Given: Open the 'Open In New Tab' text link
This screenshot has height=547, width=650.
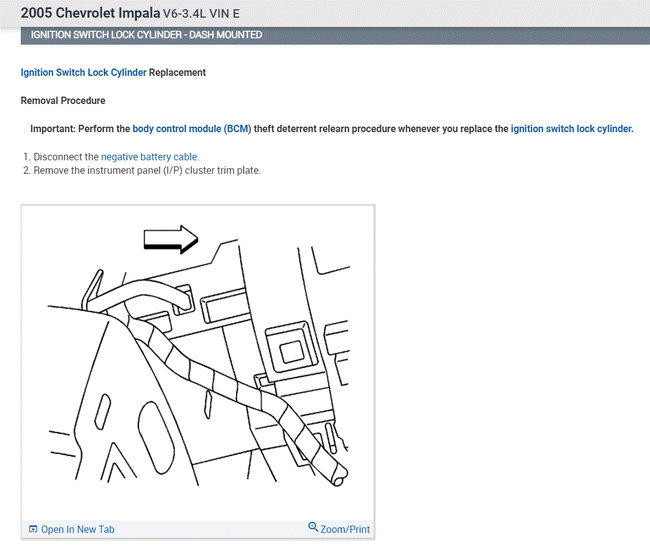Looking at the screenshot, I should (x=78, y=529).
